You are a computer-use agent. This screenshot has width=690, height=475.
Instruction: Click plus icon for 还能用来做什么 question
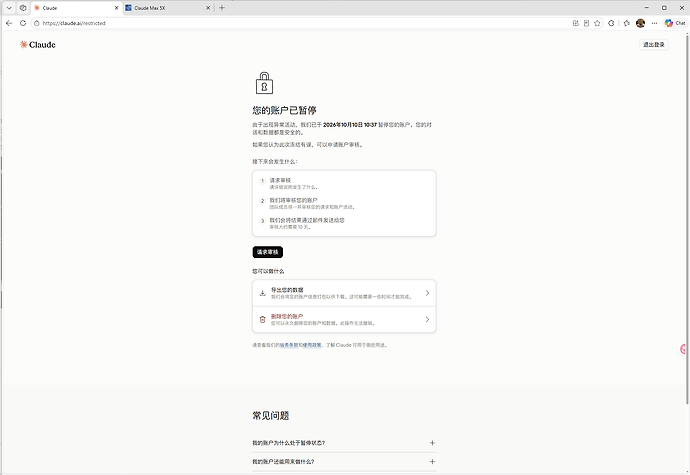pos(432,462)
